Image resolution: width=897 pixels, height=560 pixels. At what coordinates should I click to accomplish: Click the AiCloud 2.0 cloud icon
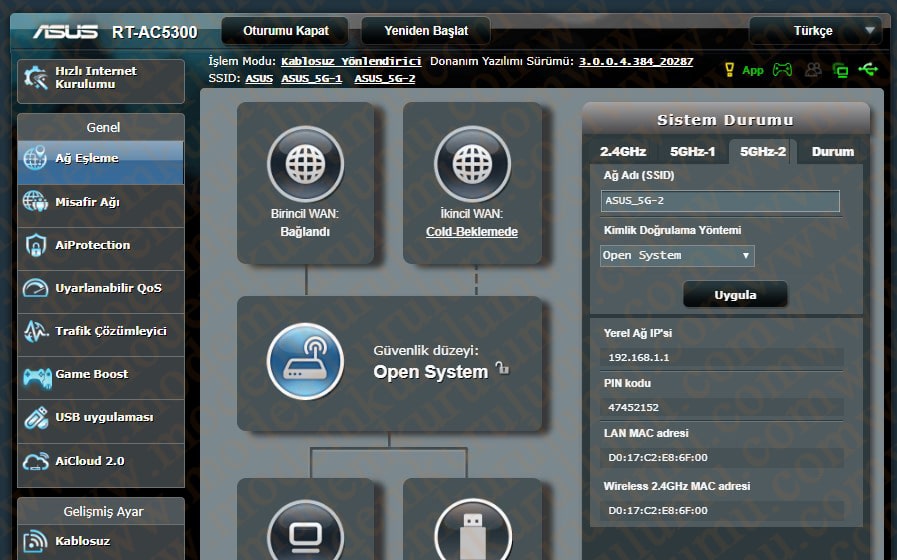click(35, 461)
